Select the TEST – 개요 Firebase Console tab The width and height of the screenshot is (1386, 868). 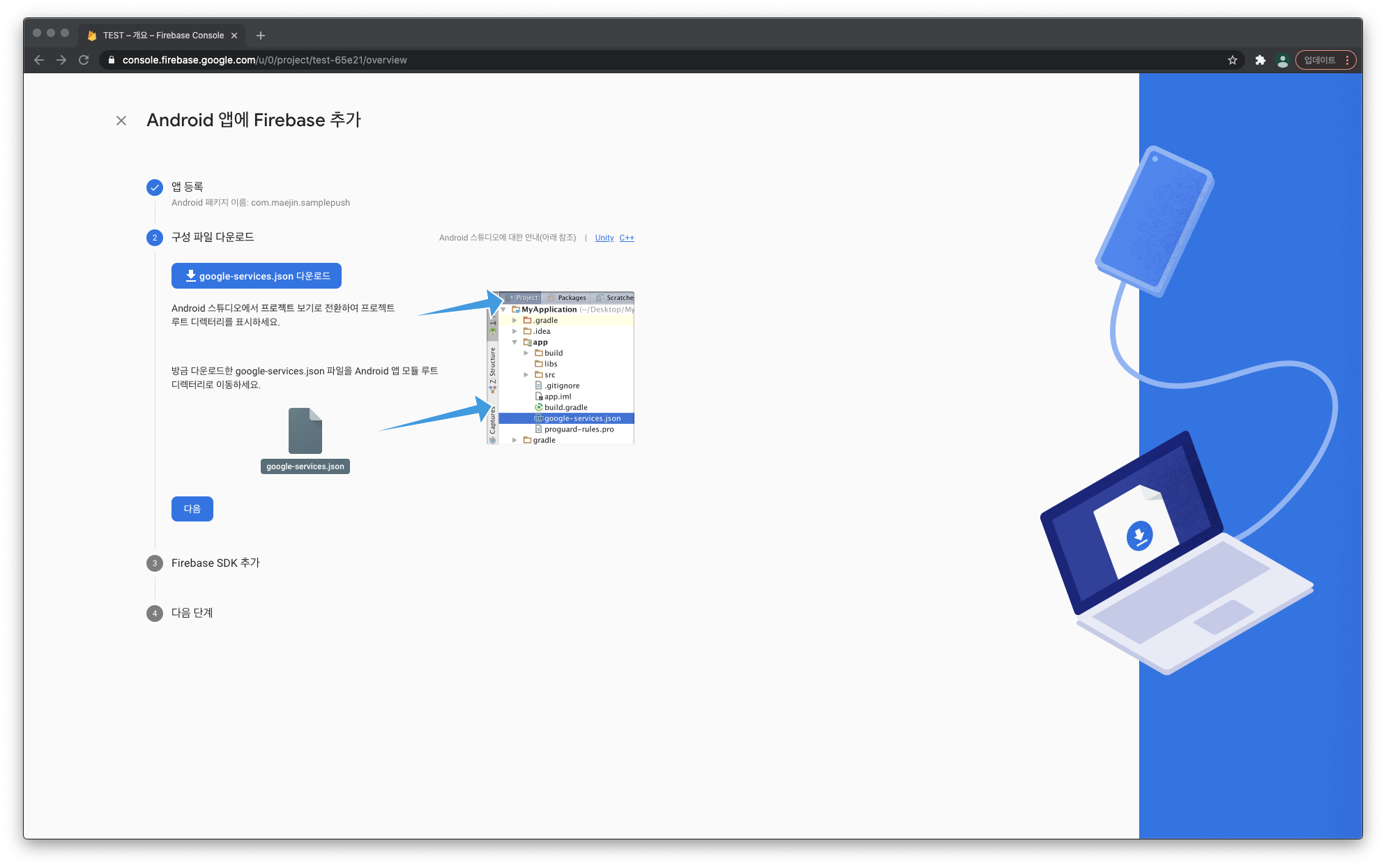pos(163,36)
